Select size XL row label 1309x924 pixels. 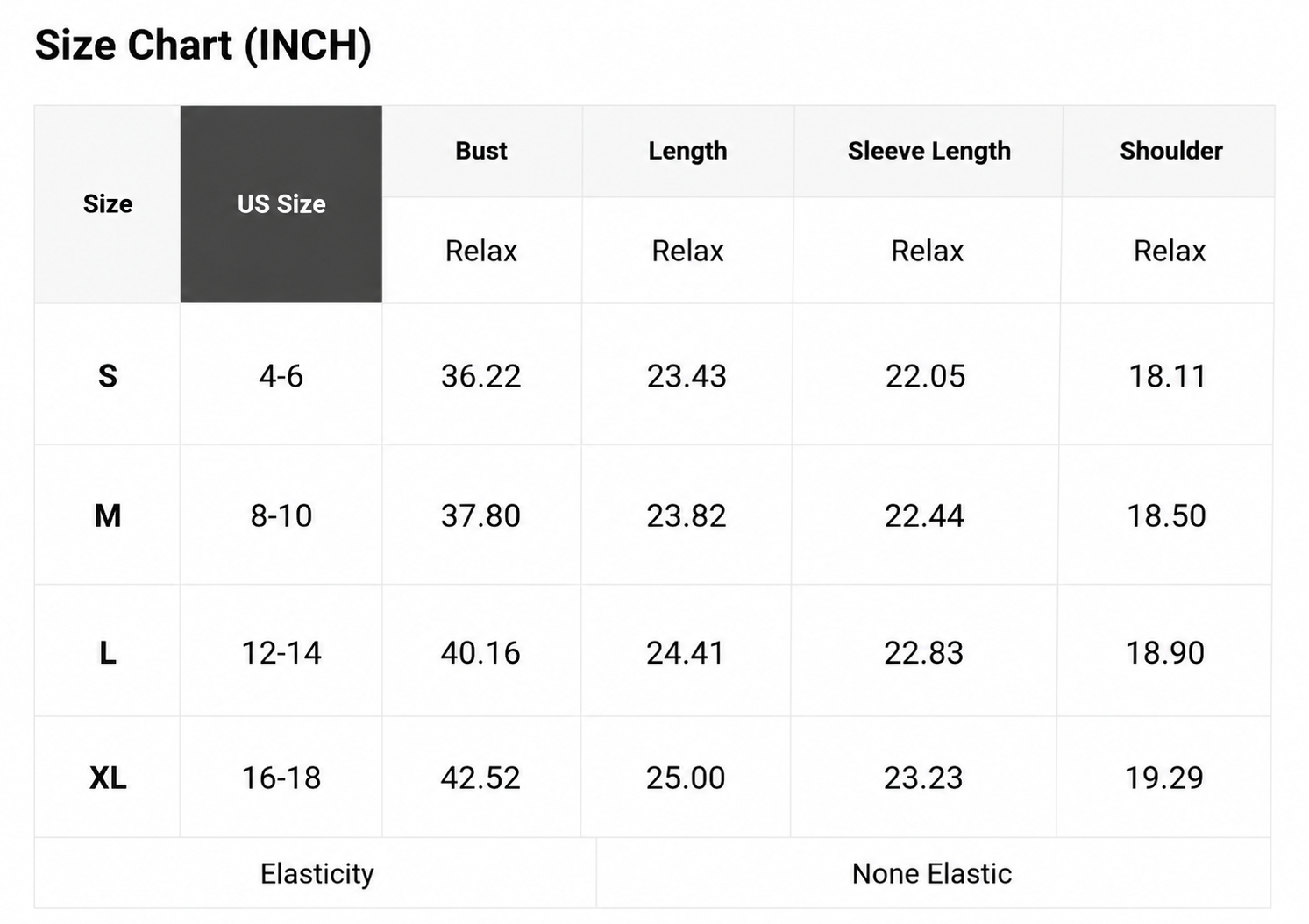point(108,777)
